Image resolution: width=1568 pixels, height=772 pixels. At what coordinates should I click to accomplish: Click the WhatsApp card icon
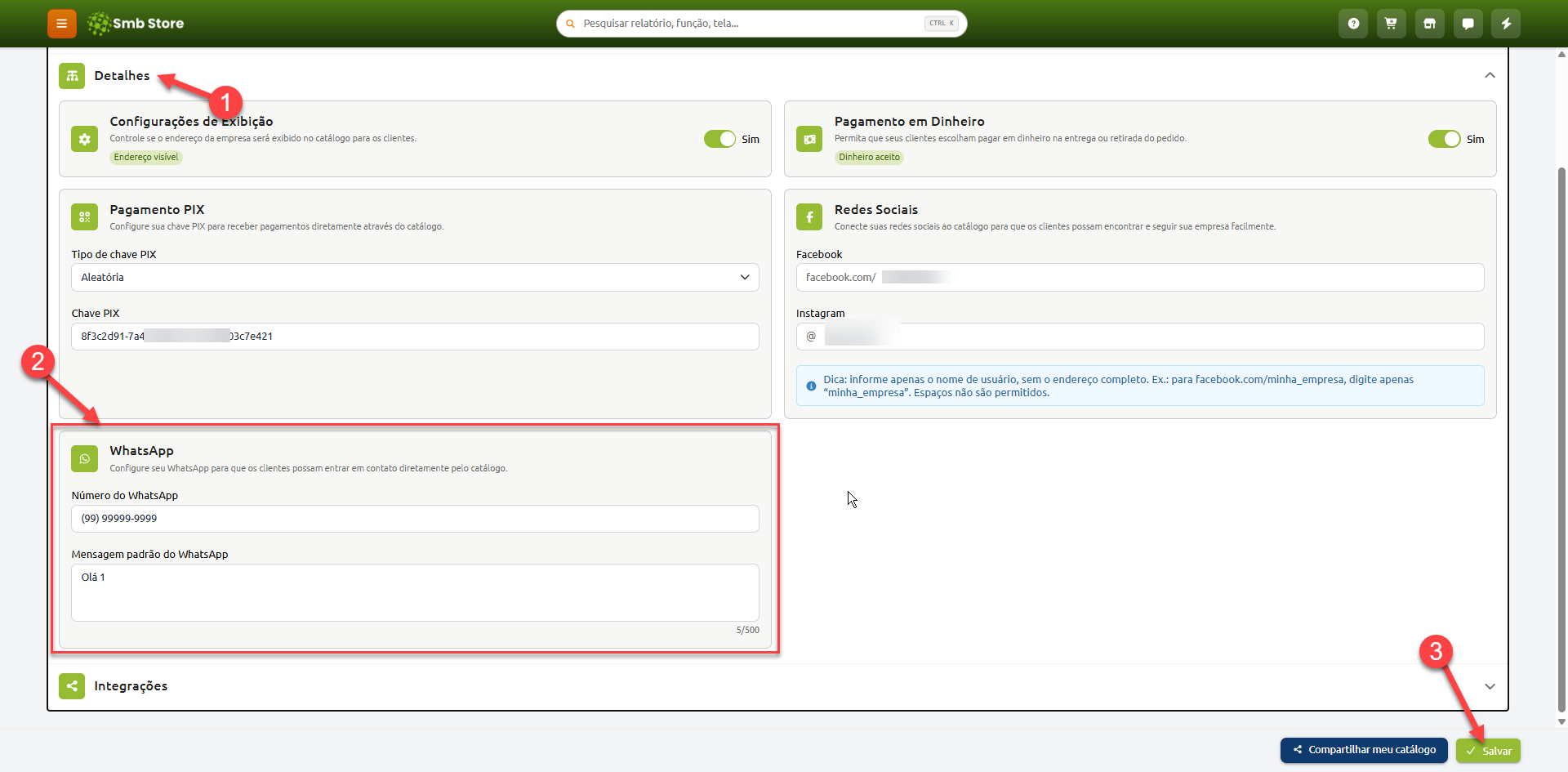(x=84, y=458)
